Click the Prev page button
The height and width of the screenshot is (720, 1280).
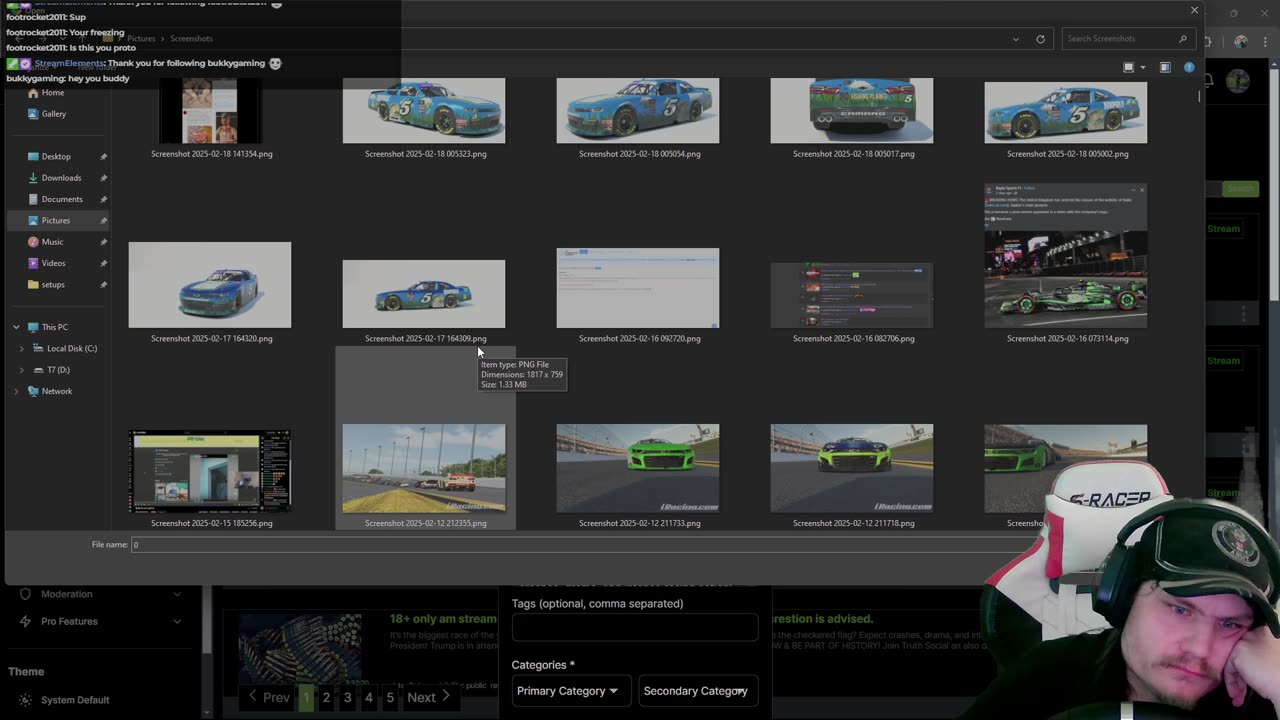point(269,697)
